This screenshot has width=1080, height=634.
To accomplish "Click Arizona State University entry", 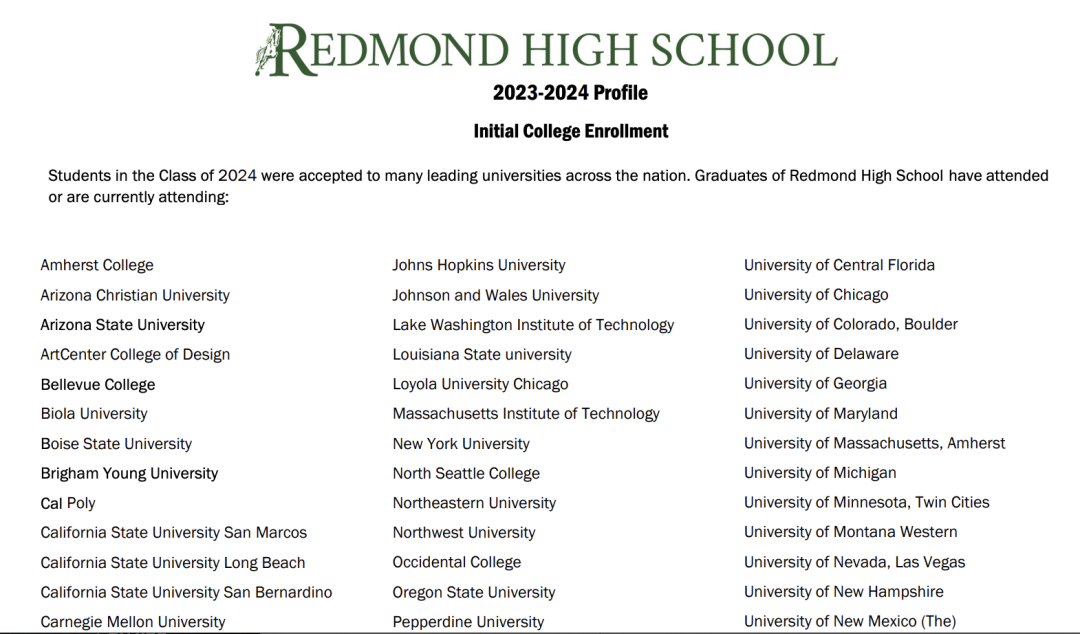I will pos(123,325).
